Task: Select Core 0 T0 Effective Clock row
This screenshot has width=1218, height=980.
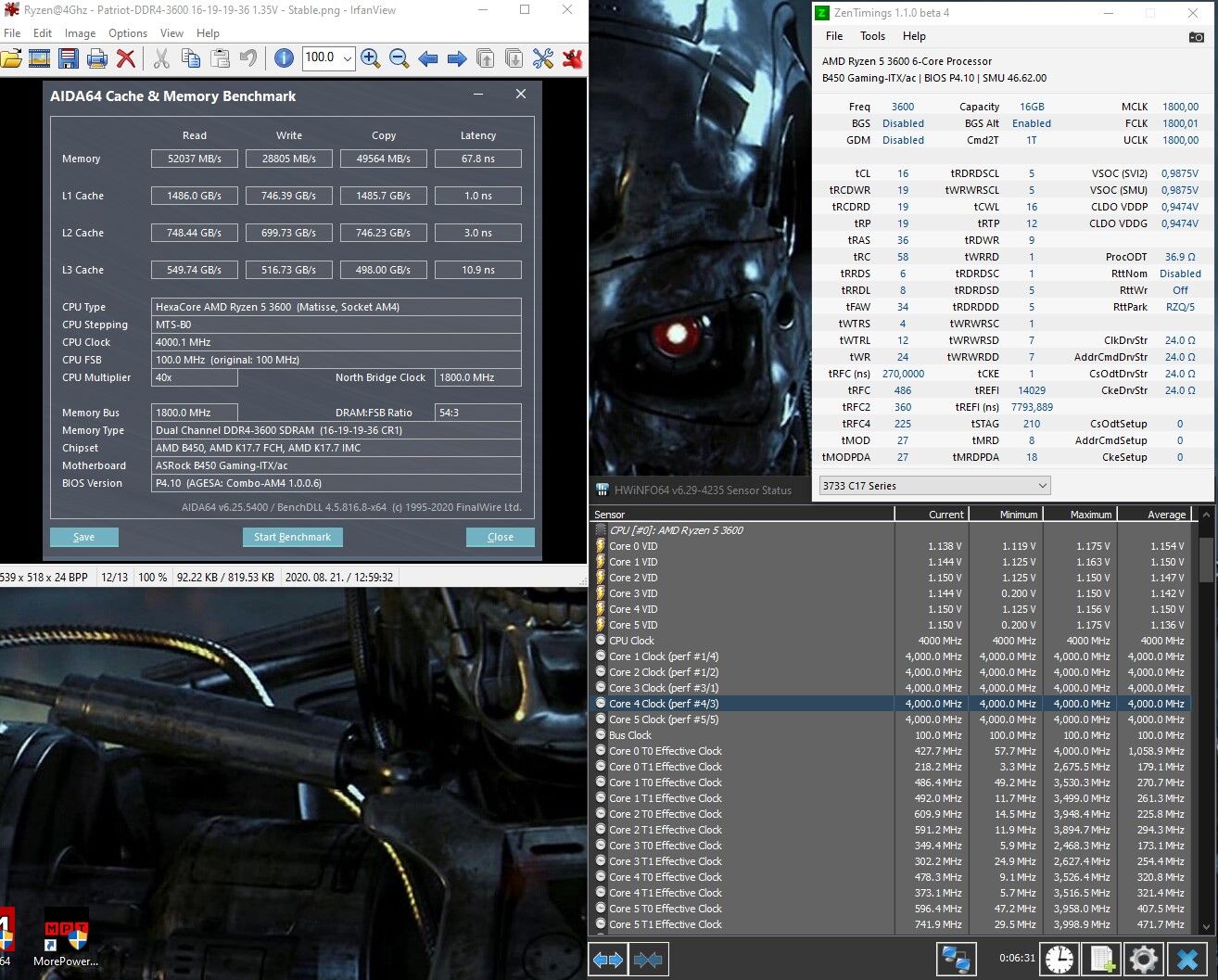Action: pyautogui.click(x=890, y=751)
